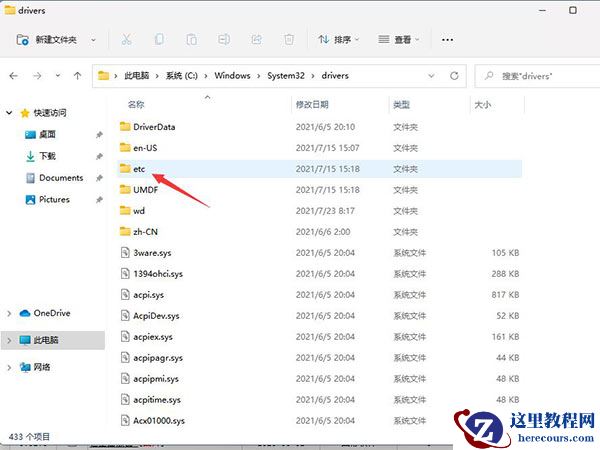Image resolution: width=600 pixels, height=450 pixels.
Task: Open the 排序 sort dropdown
Action: 338,39
